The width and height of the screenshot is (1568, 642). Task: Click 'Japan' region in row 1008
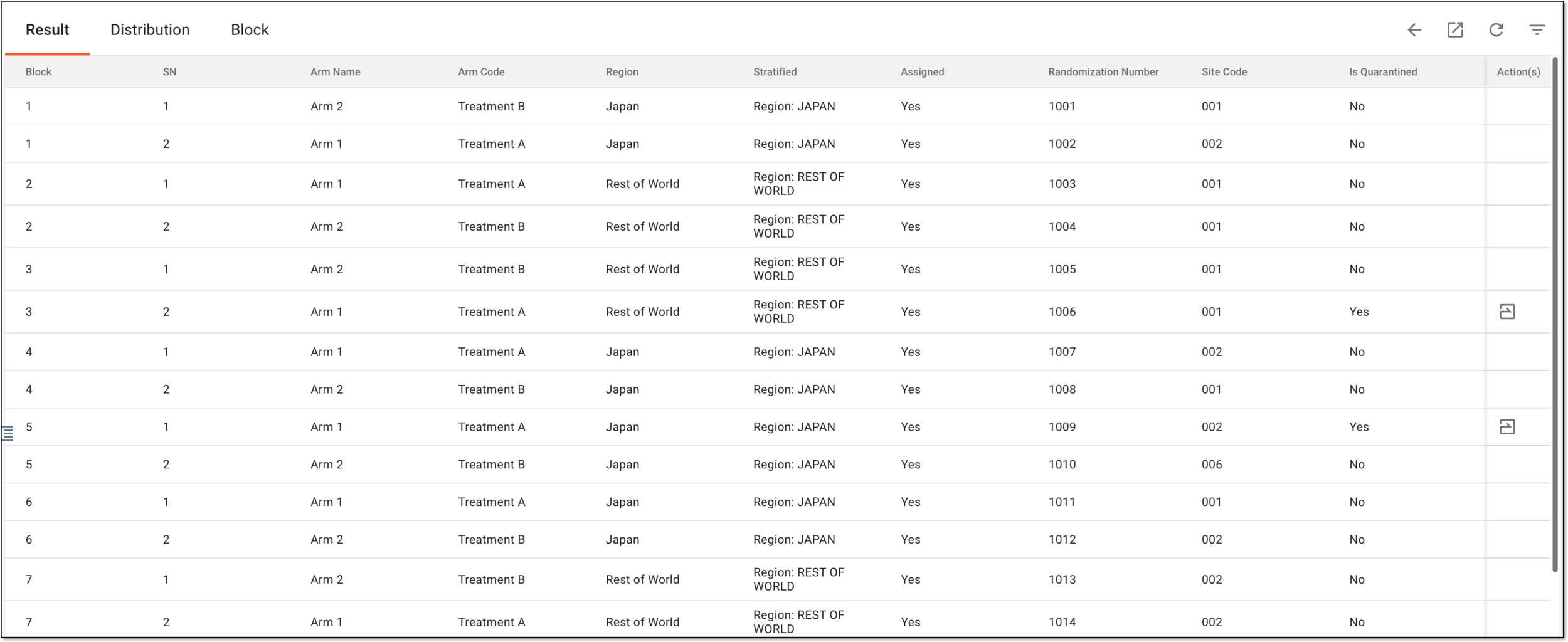click(x=622, y=390)
